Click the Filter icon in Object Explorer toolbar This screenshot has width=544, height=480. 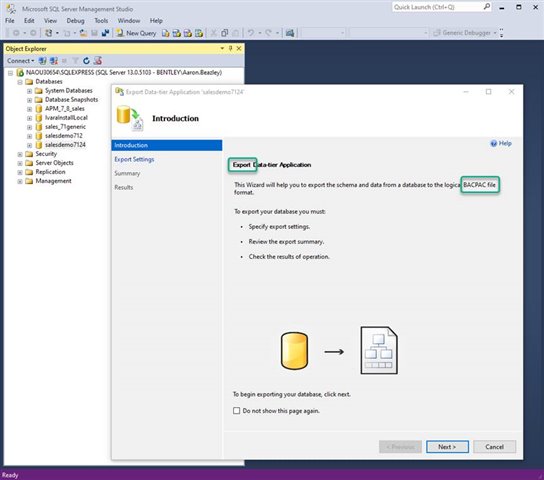point(76,61)
